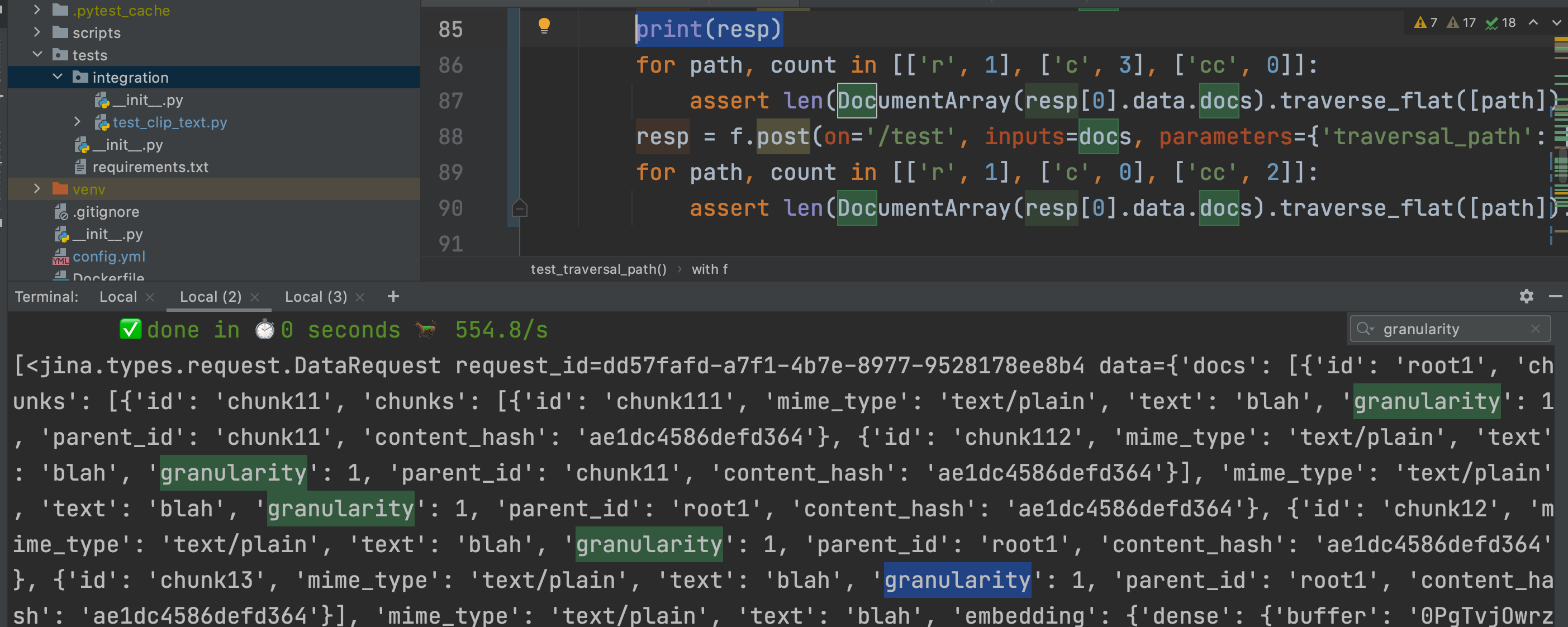Image resolution: width=1568 pixels, height=627 pixels.
Task: Close the Local (3) terminal tab
Action: click(360, 297)
